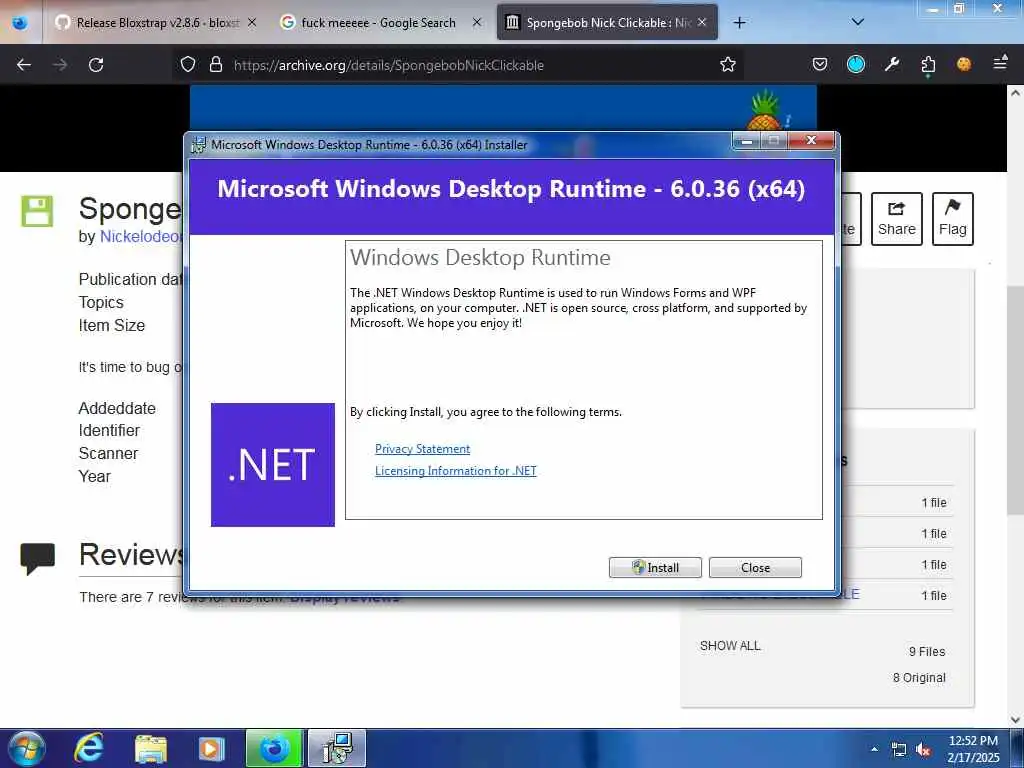Bookmark this page with the star

(728, 65)
